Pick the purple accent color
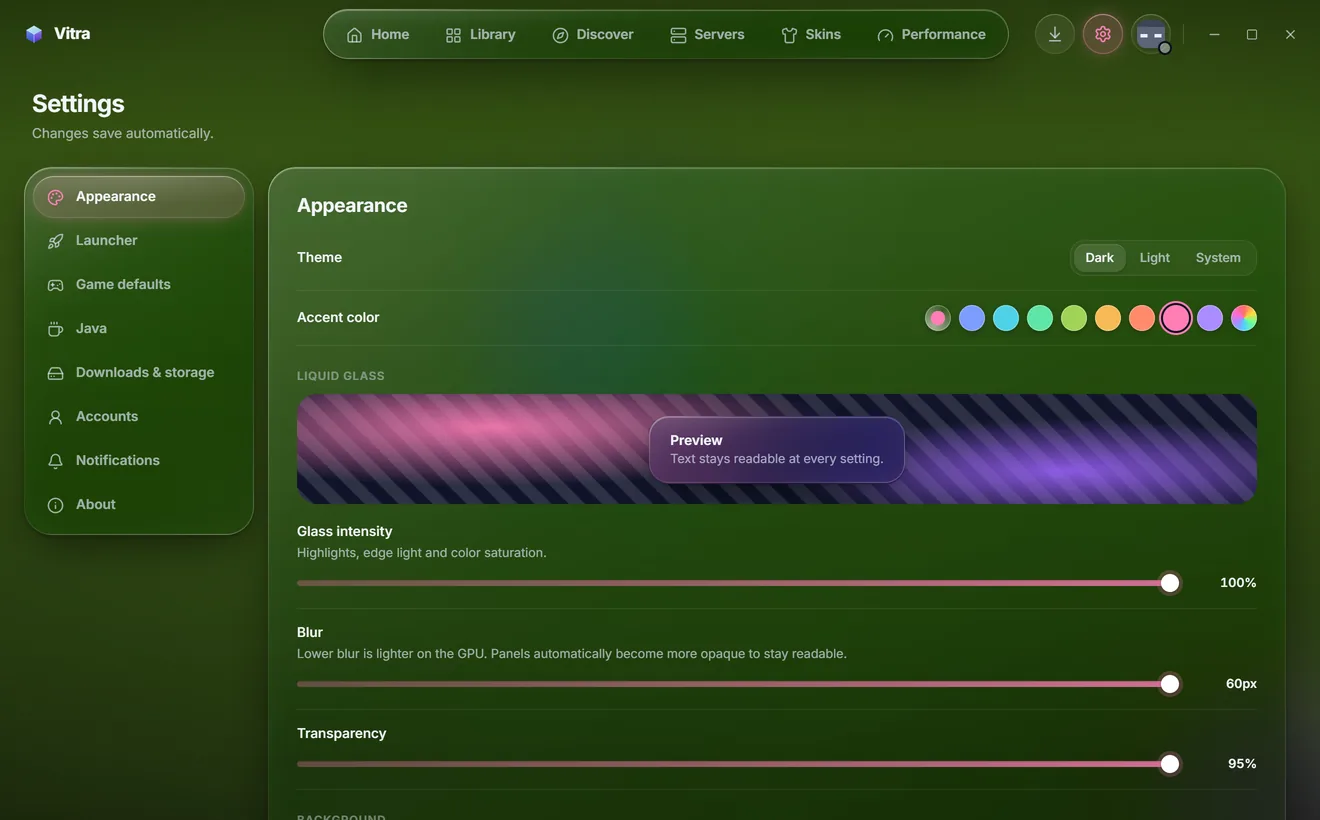 tap(1210, 318)
